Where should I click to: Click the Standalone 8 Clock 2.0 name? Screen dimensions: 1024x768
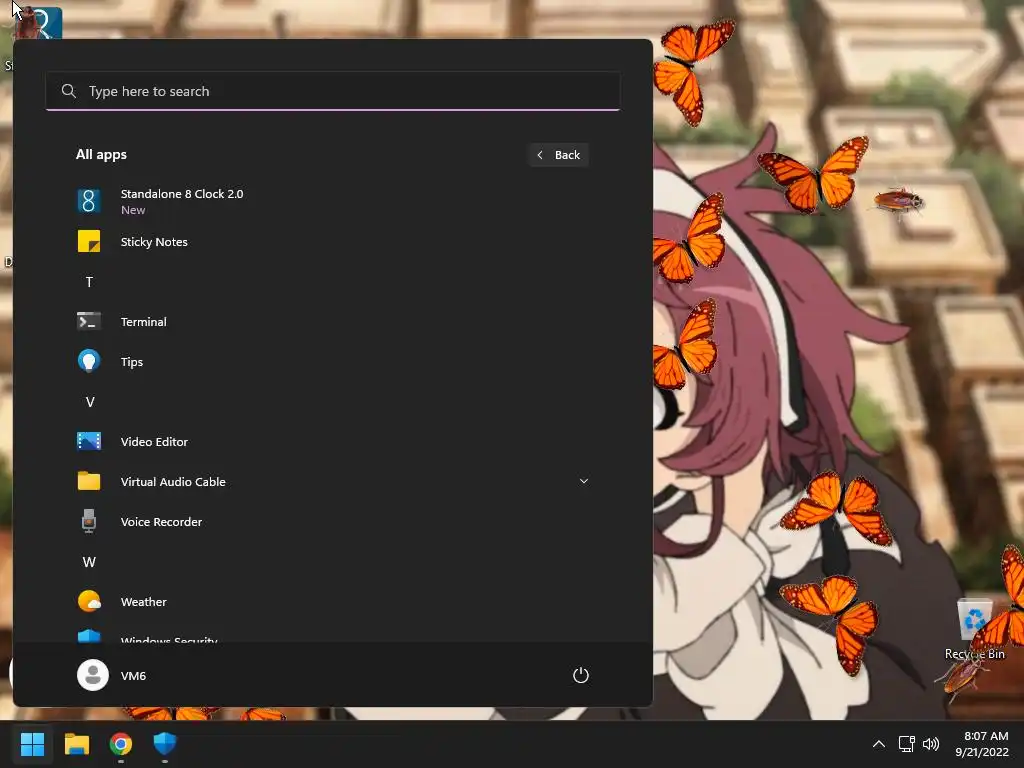(x=182, y=194)
